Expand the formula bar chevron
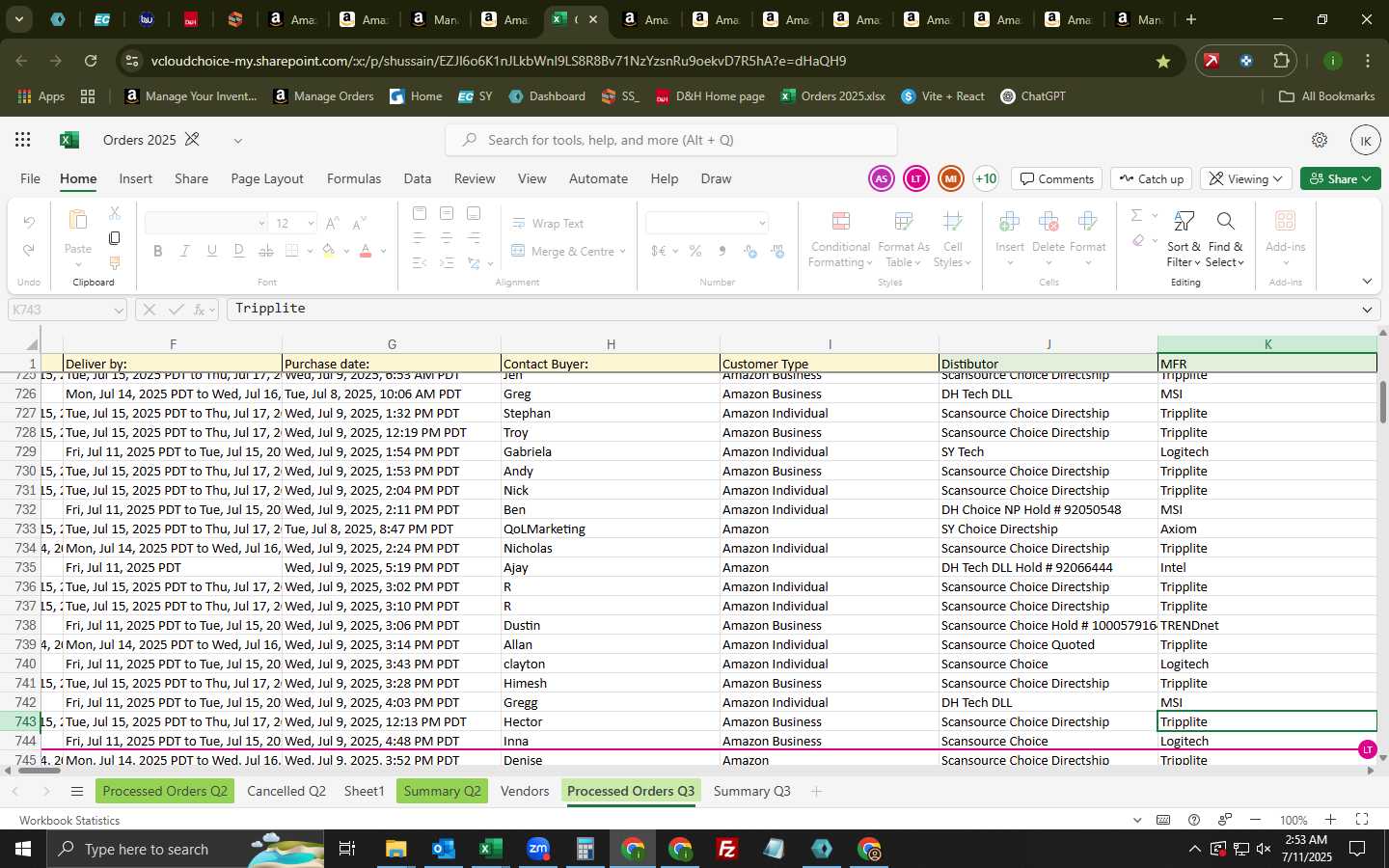 coord(1367,310)
